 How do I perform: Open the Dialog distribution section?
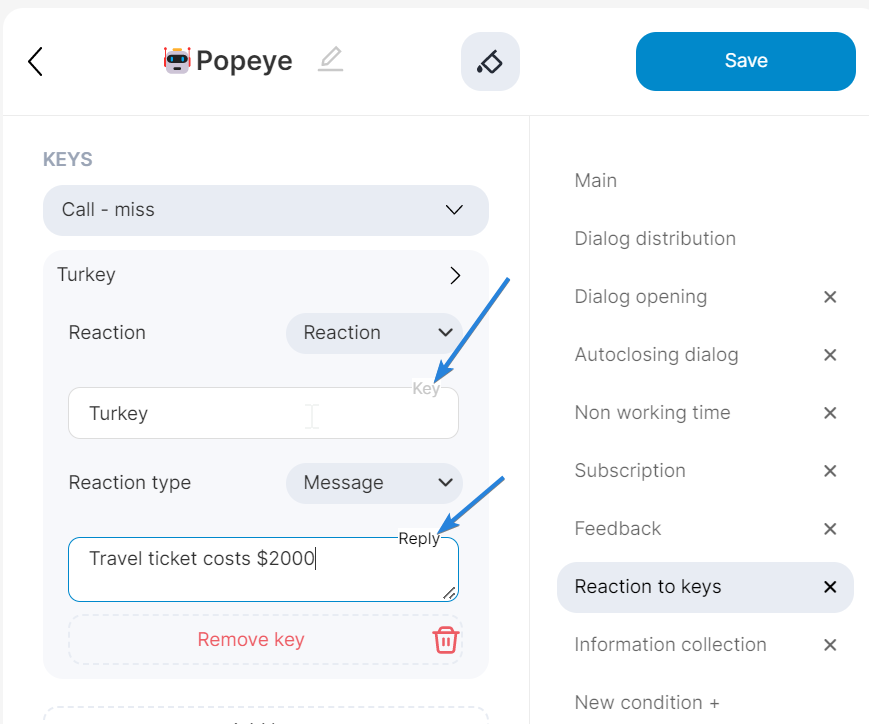[x=655, y=239]
